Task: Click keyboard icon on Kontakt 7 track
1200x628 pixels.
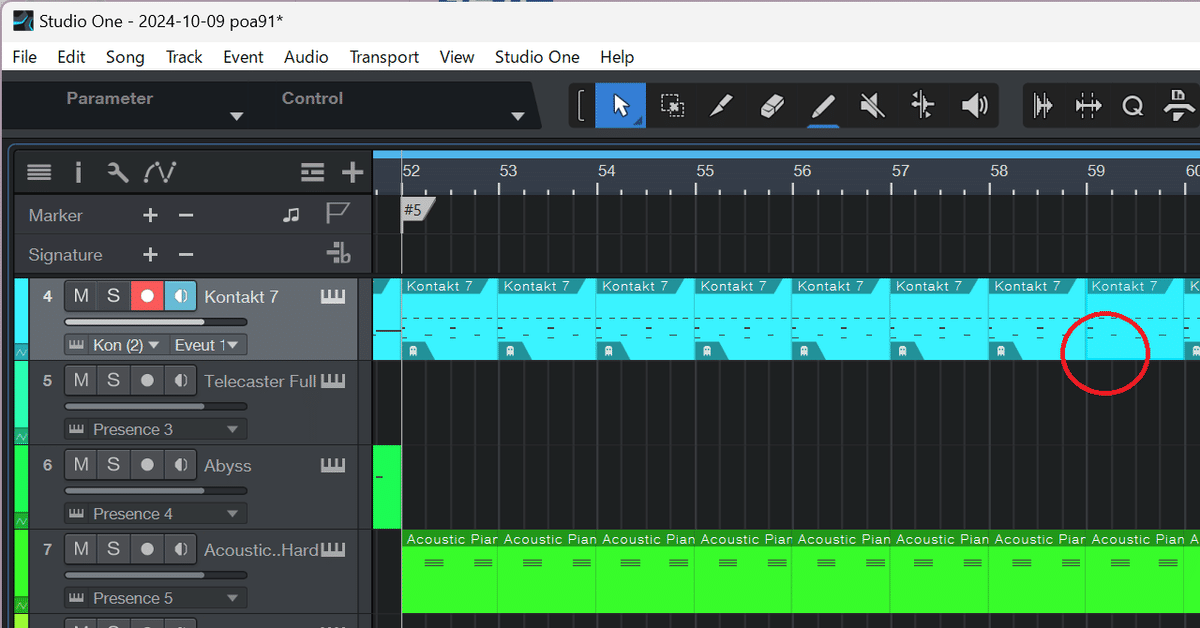Action: tap(332, 297)
